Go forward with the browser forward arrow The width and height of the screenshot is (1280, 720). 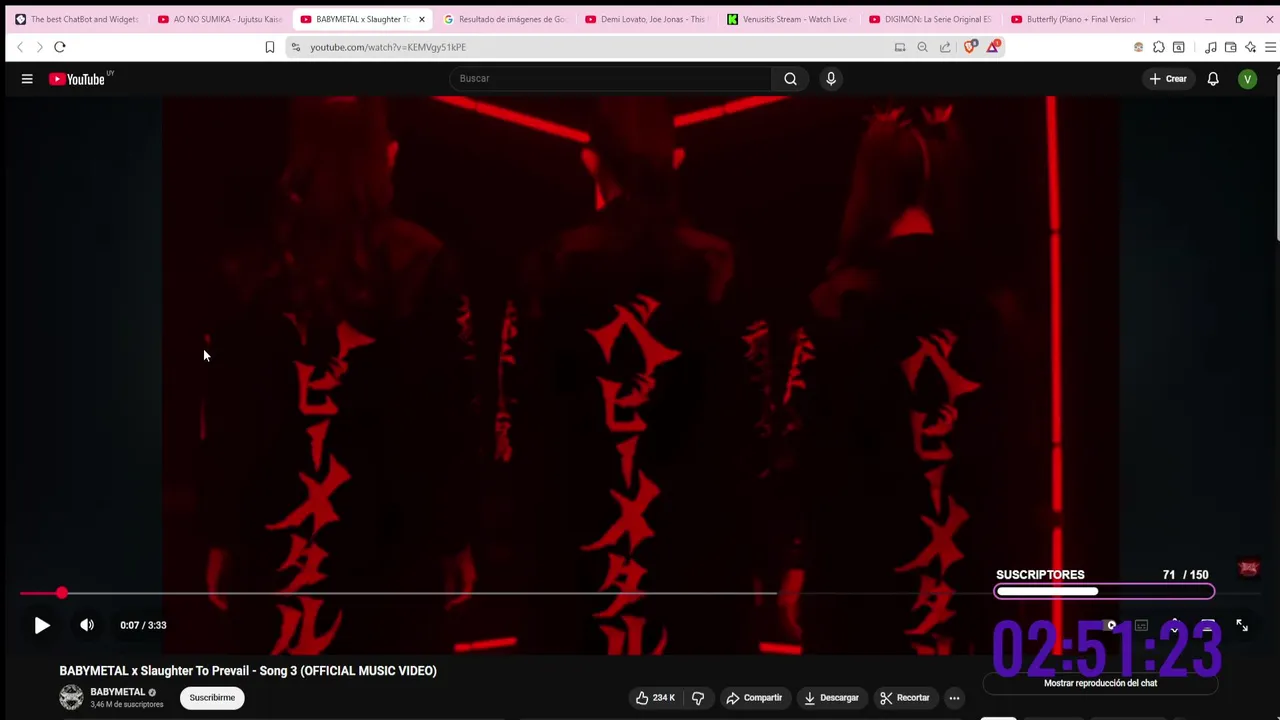pos(39,47)
